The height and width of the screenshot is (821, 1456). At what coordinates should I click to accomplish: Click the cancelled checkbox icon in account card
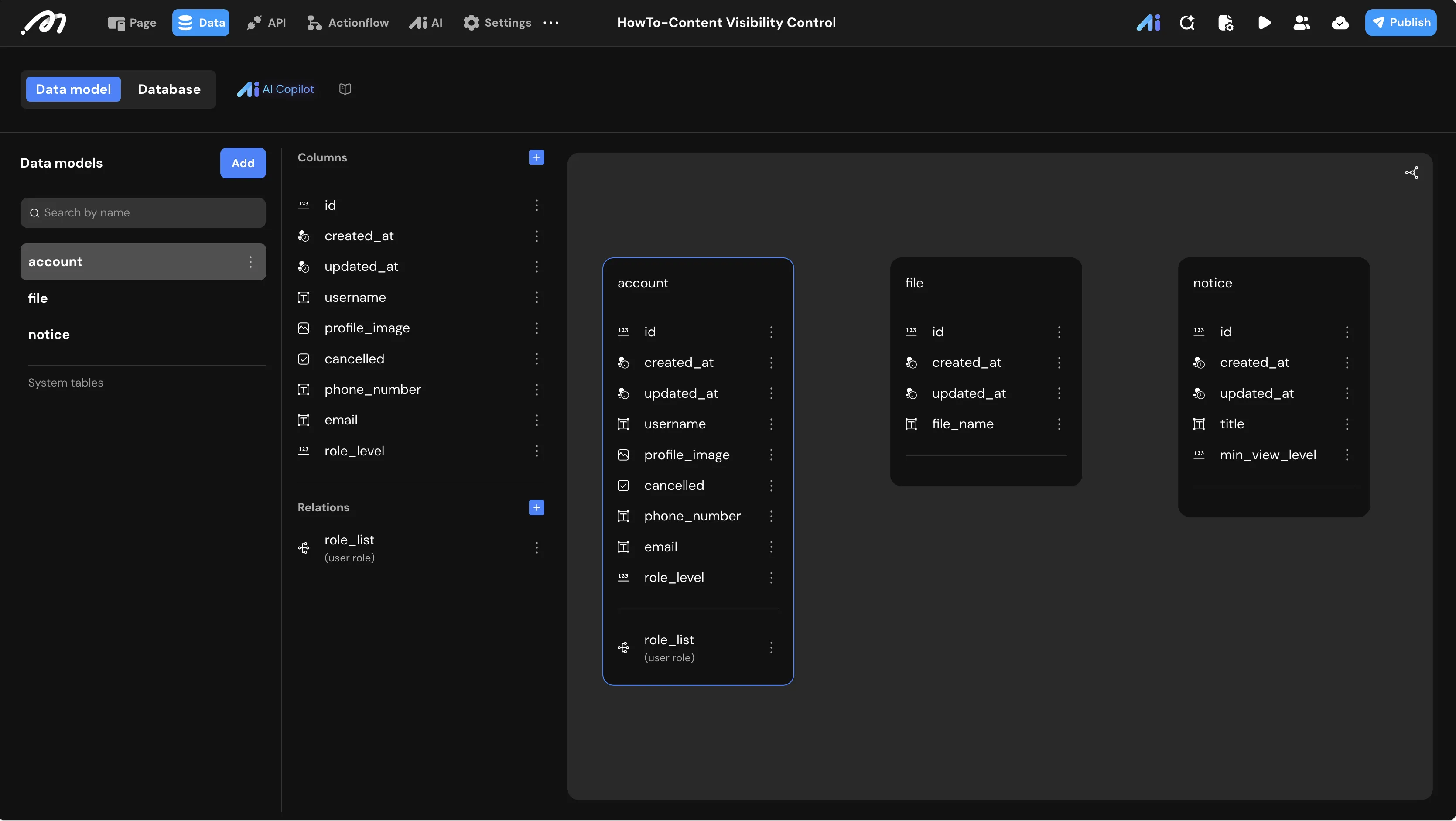pyautogui.click(x=623, y=485)
